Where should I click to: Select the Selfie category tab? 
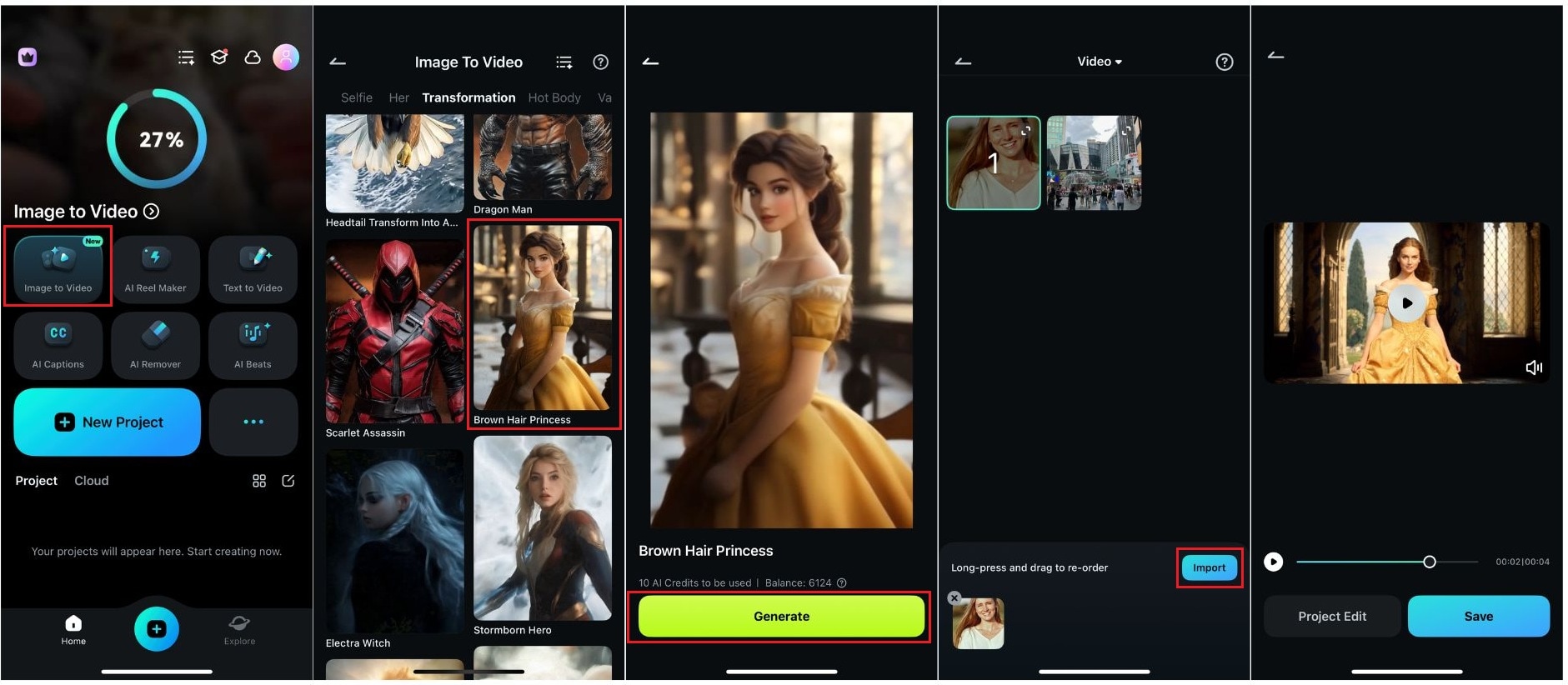357,97
